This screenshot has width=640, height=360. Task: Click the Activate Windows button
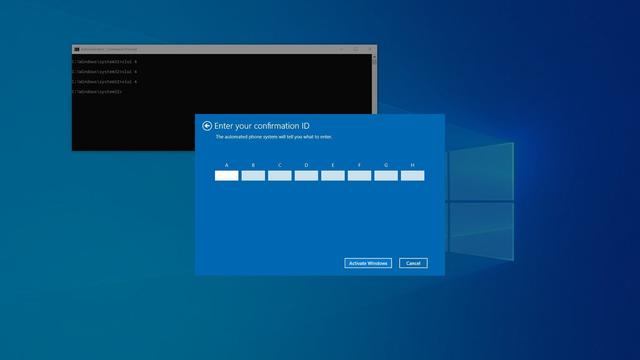tap(368, 263)
